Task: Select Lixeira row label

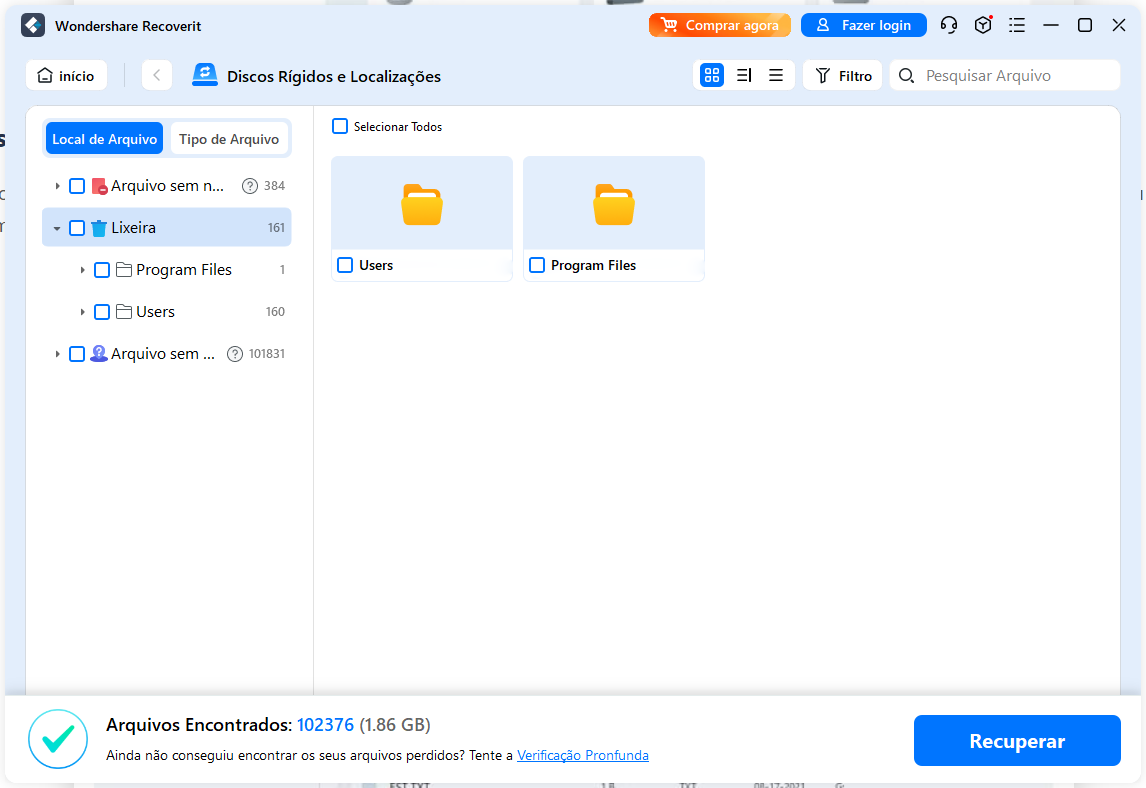Action: pyautogui.click(x=133, y=228)
